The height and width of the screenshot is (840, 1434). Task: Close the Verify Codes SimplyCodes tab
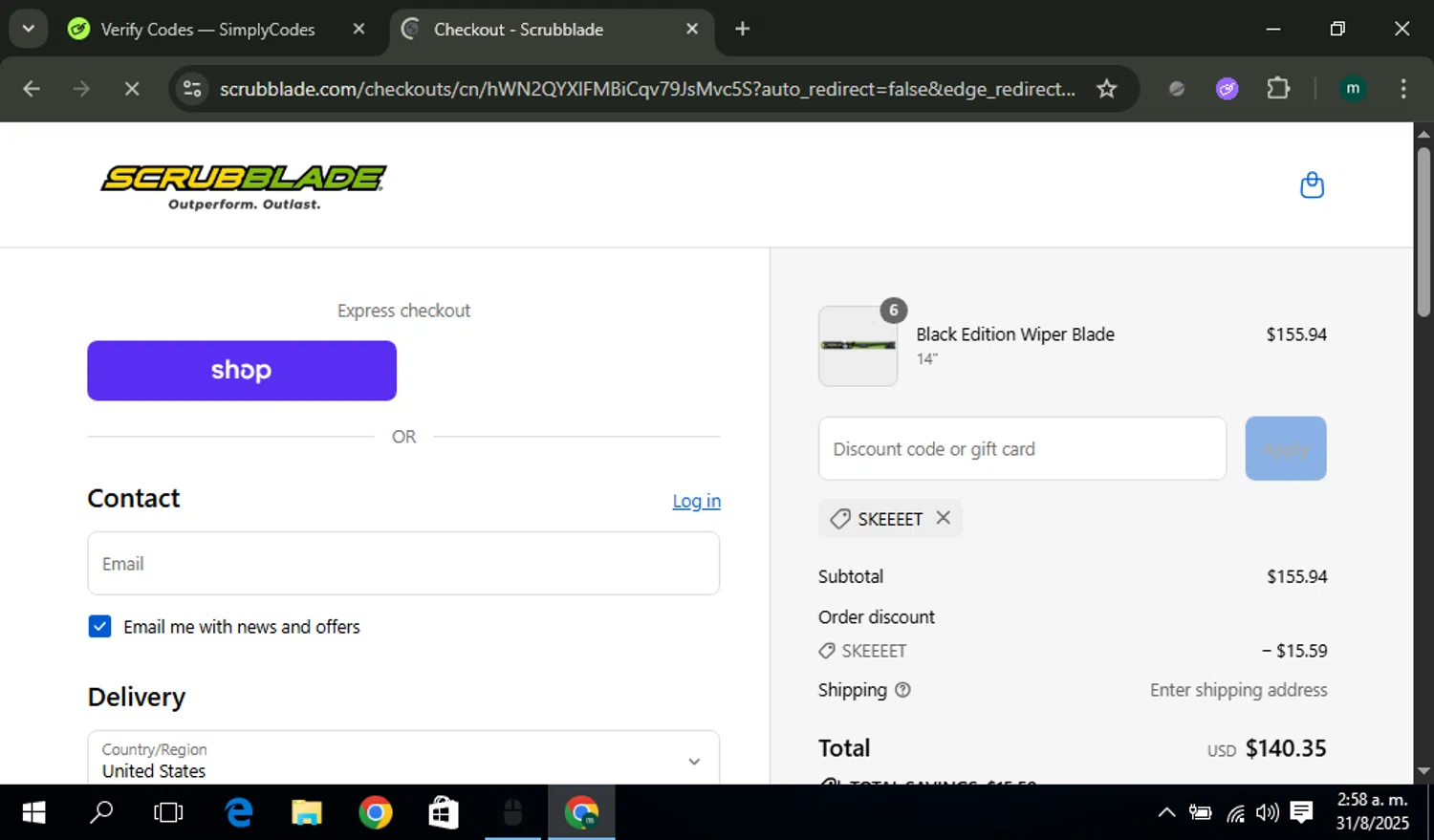(358, 29)
